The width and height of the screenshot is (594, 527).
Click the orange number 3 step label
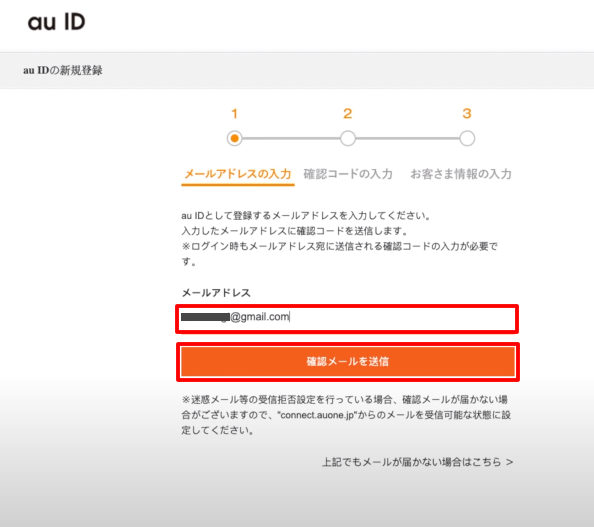pyautogui.click(x=467, y=114)
